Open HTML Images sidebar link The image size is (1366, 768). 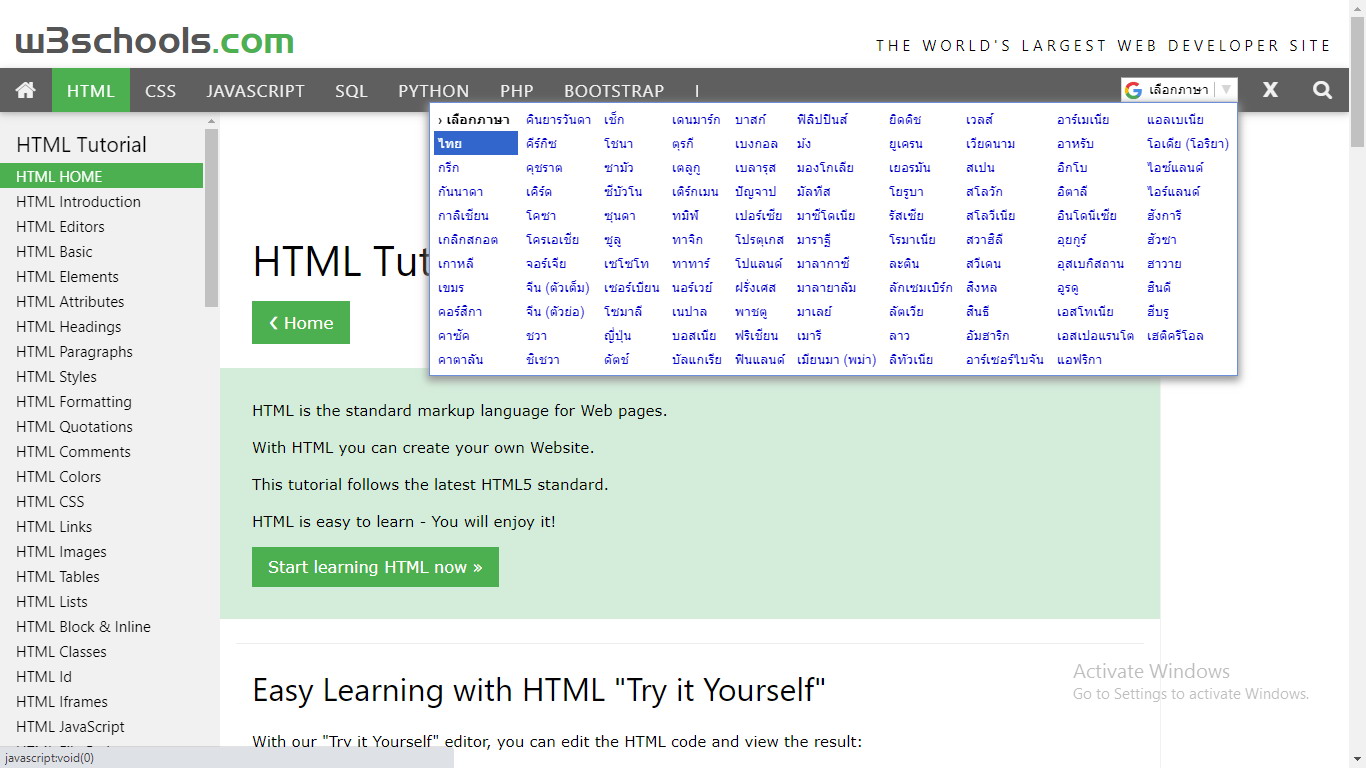pyautogui.click(x=61, y=551)
